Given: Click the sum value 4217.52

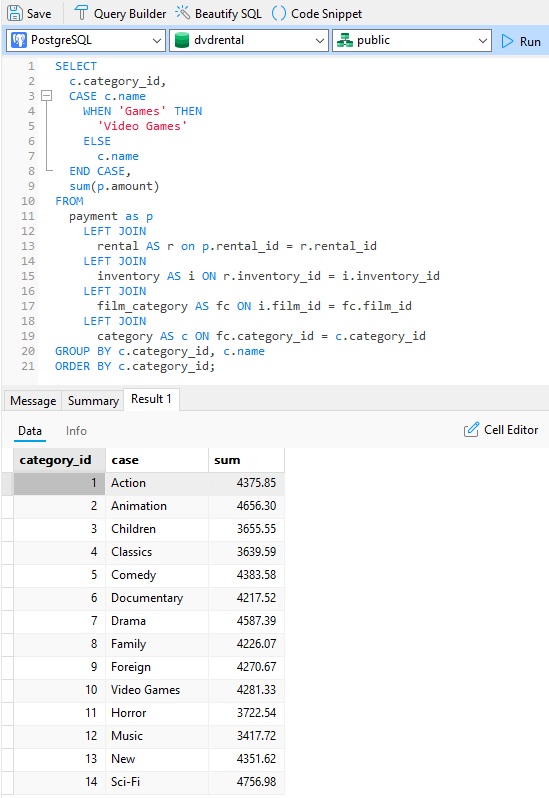Looking at the screenshot, I should pyautogui.click(x=246, y=598).
